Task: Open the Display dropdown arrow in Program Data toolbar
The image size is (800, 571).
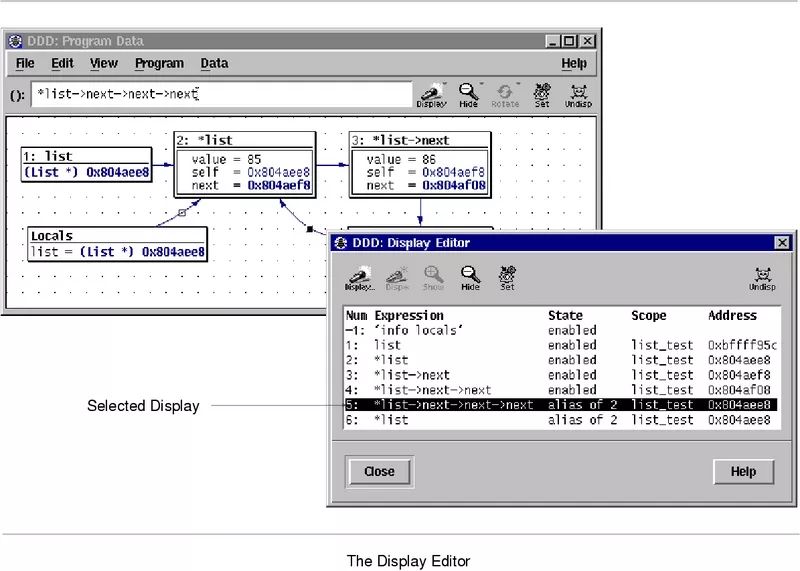Action: pos(444,84)
